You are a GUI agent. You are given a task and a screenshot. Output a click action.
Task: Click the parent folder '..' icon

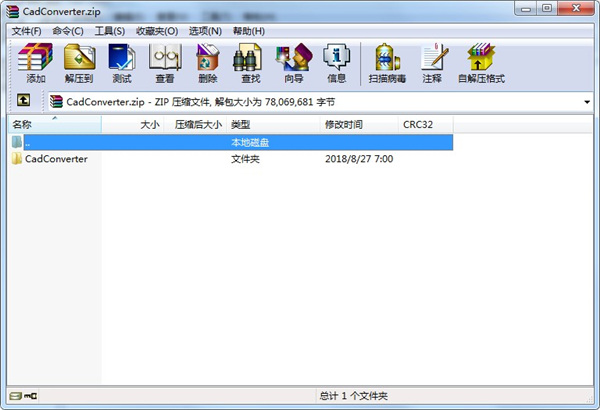pyautogui.click(x=16, y=142)
